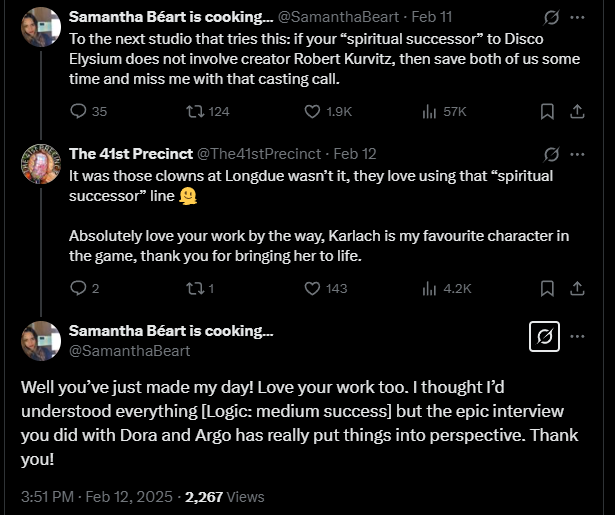
Task: Open the 3:51 PM Feb 12, 2025 timestamp
Action: pos(97,497)
